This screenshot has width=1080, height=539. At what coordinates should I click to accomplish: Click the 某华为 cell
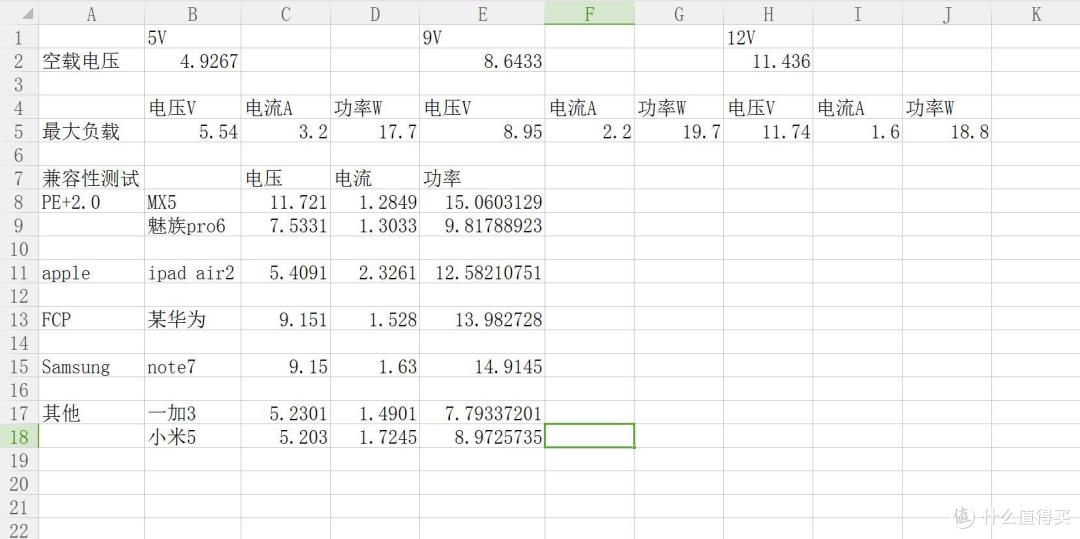[193, 319]
